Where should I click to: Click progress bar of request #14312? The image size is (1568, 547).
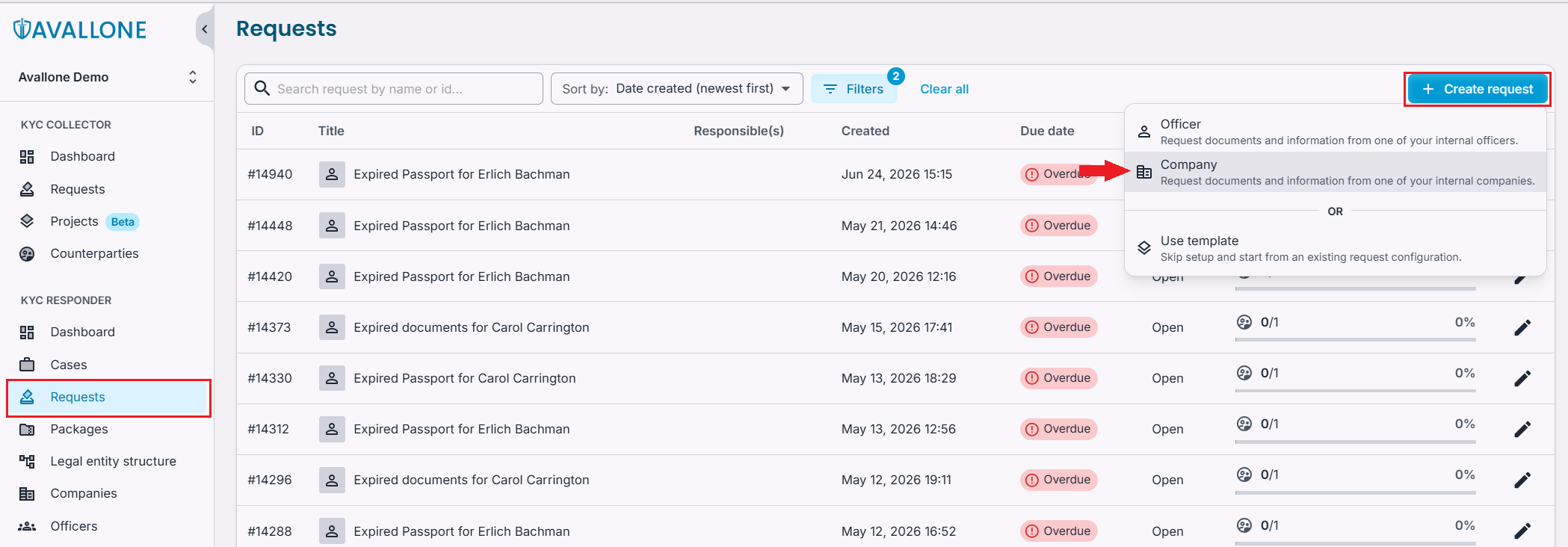(x=1355, y=441)
